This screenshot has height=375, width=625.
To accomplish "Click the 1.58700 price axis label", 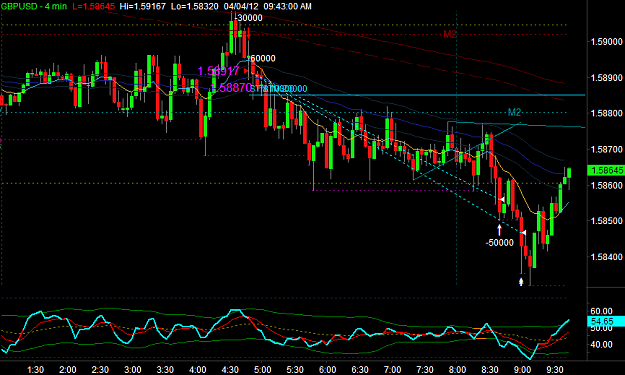I will [607, 149].
